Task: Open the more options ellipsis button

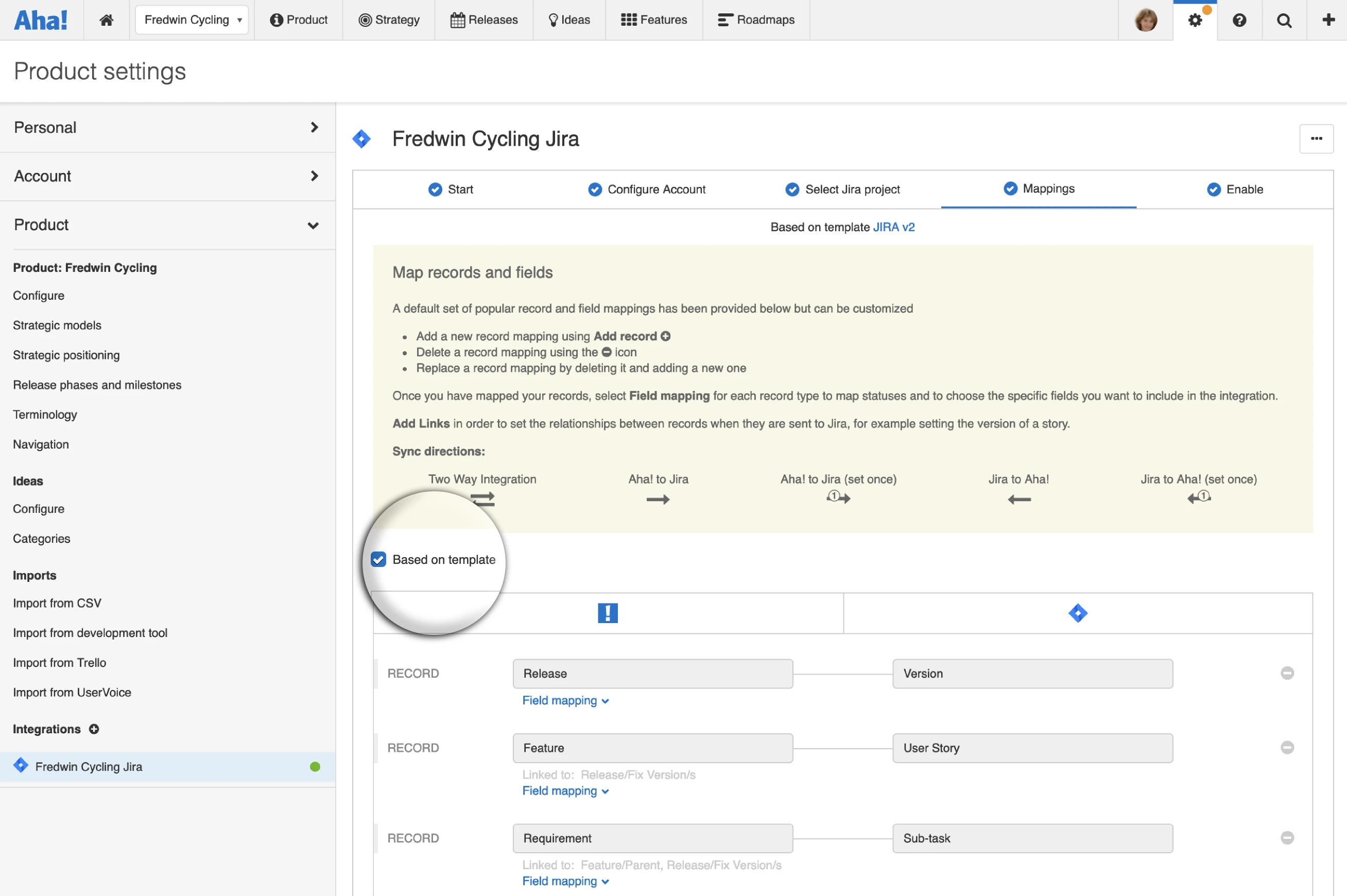Action: point(1316,139)
